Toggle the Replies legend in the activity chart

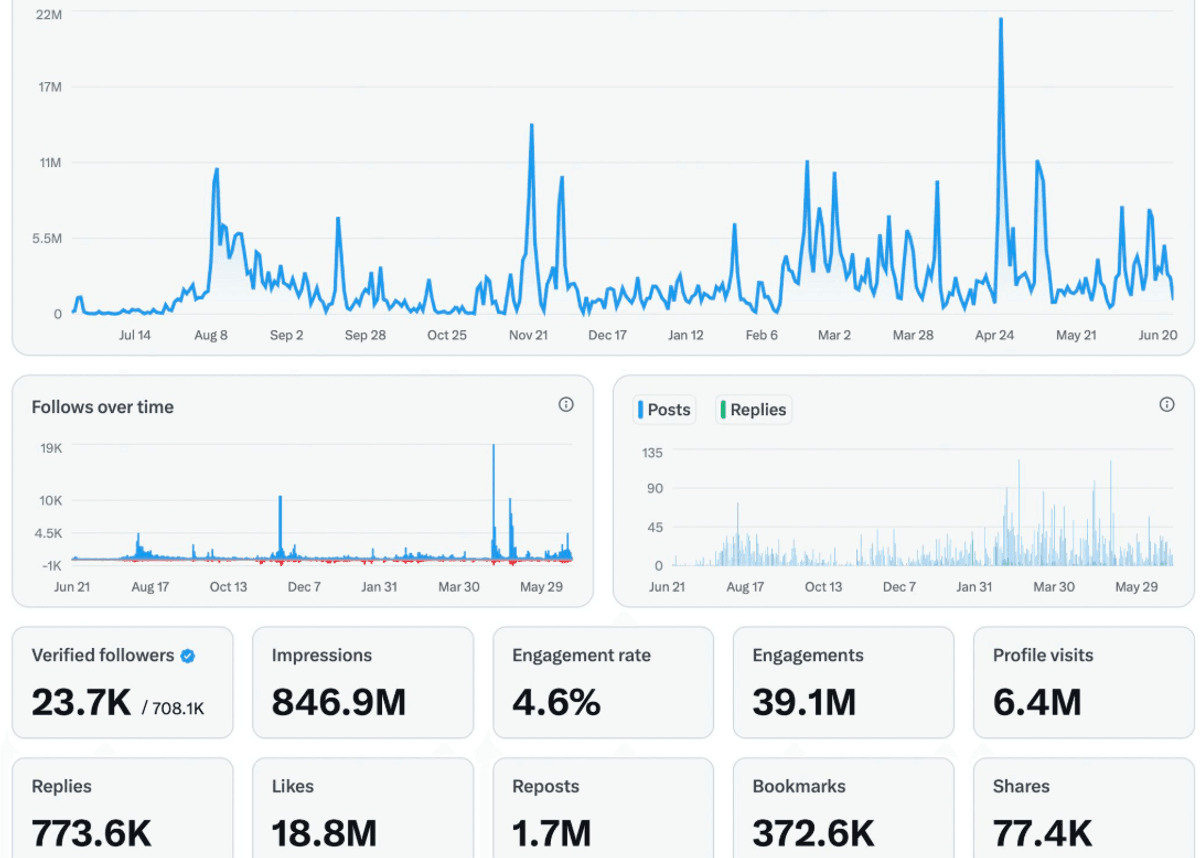[x=753, y=410]
